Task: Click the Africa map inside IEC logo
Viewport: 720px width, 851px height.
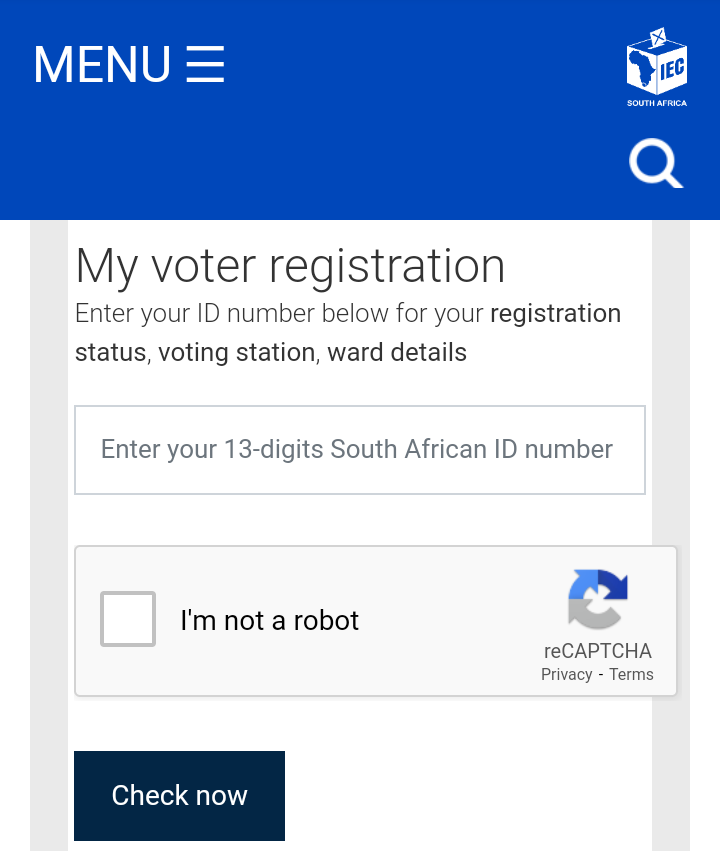Action: point(642,70)
